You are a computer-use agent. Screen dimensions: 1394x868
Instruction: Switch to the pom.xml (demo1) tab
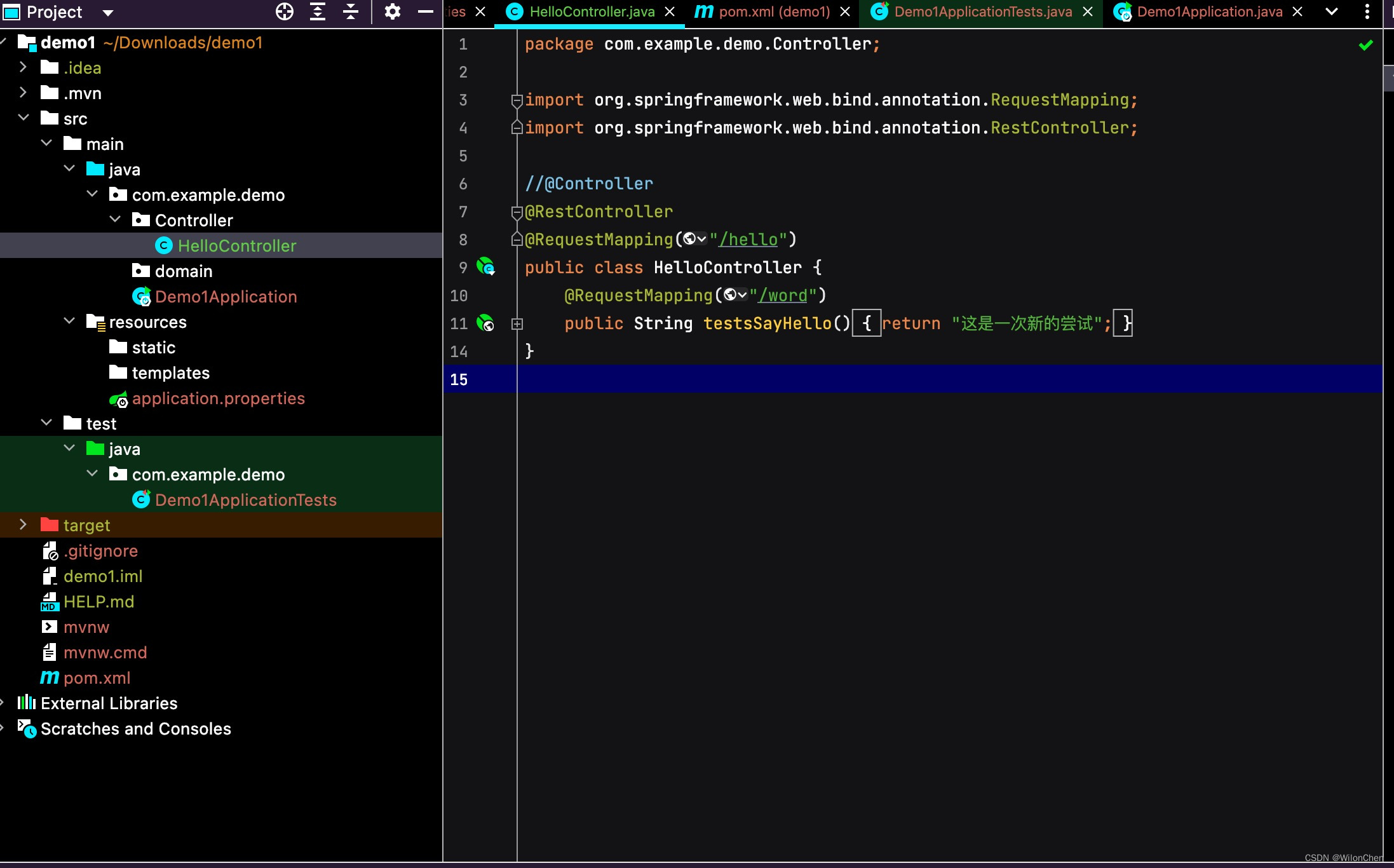point(774,11)
